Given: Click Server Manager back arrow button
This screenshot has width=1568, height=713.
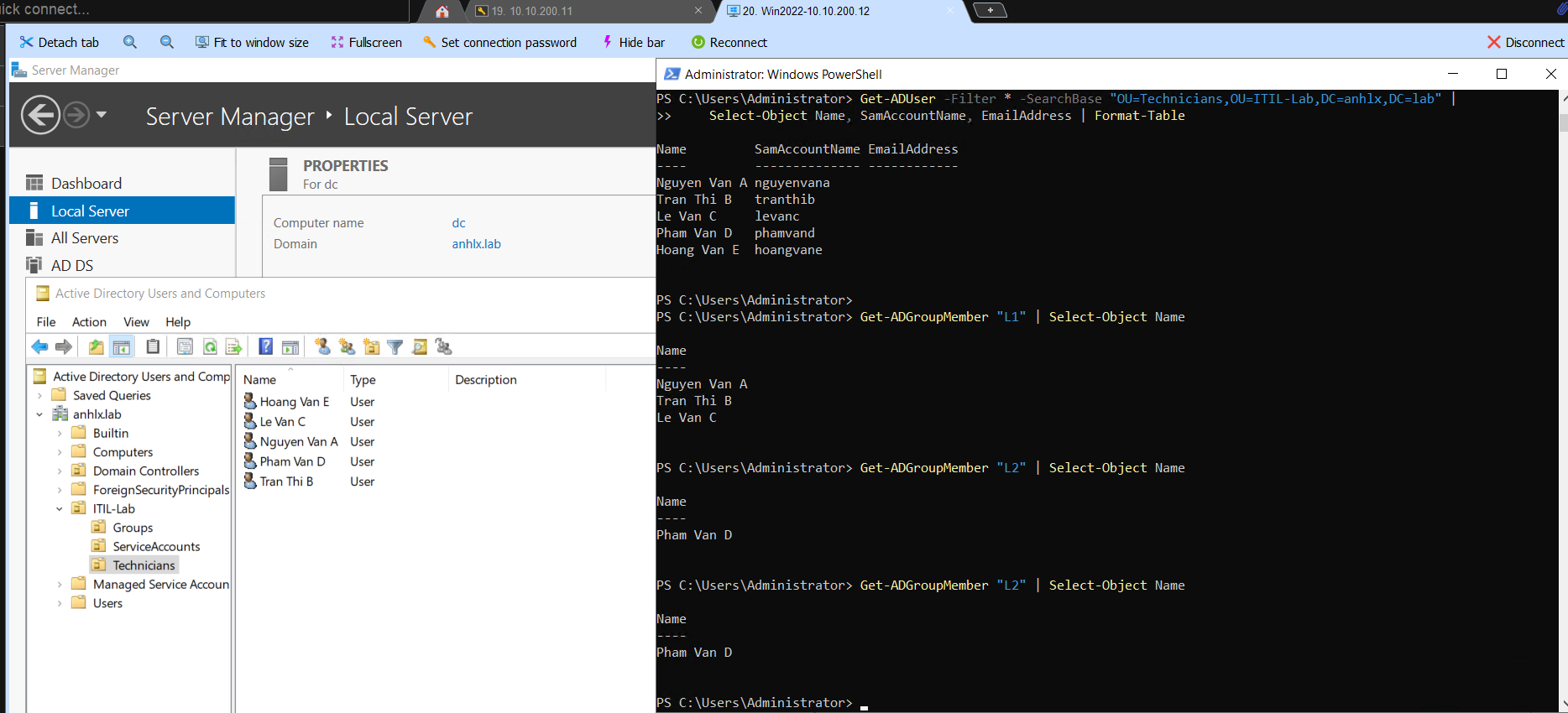Looking at the screenshot, I should (x=40, y=115).
